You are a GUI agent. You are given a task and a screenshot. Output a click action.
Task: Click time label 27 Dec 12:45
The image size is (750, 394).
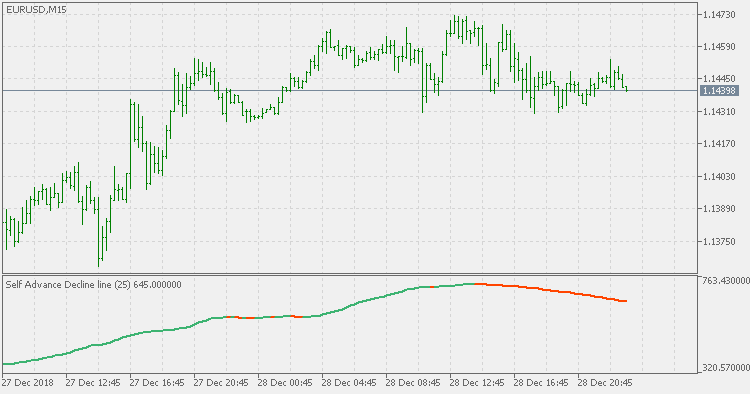[x=93, y=383]
